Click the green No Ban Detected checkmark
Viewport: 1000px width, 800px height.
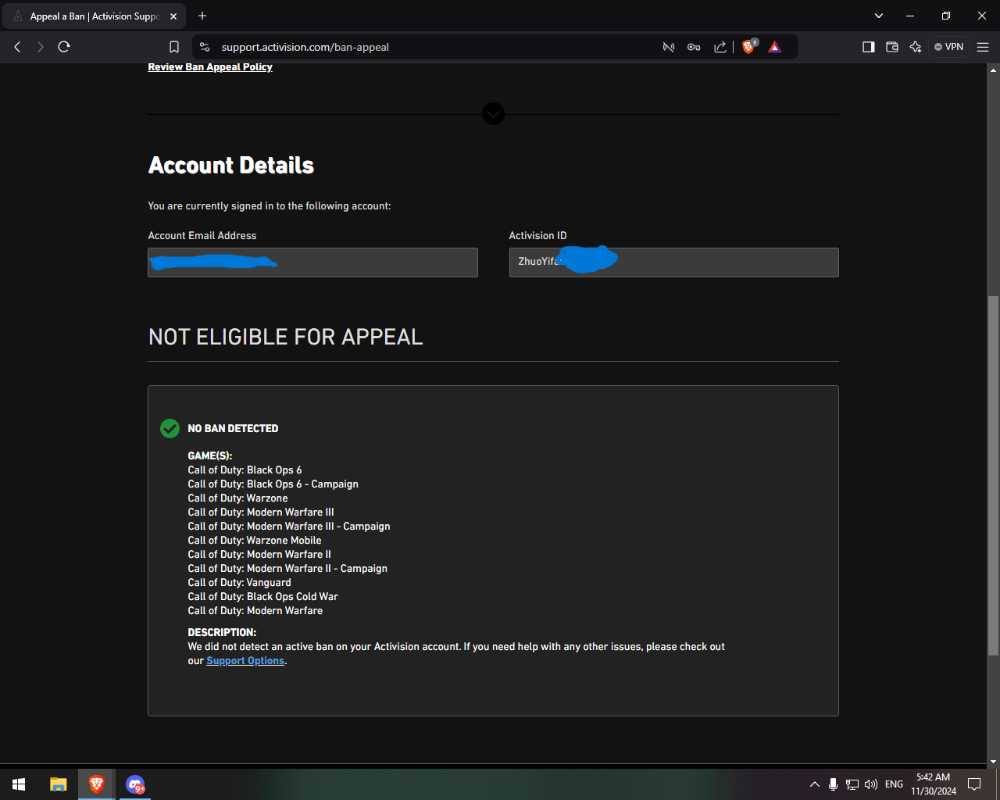coord(170,428)
